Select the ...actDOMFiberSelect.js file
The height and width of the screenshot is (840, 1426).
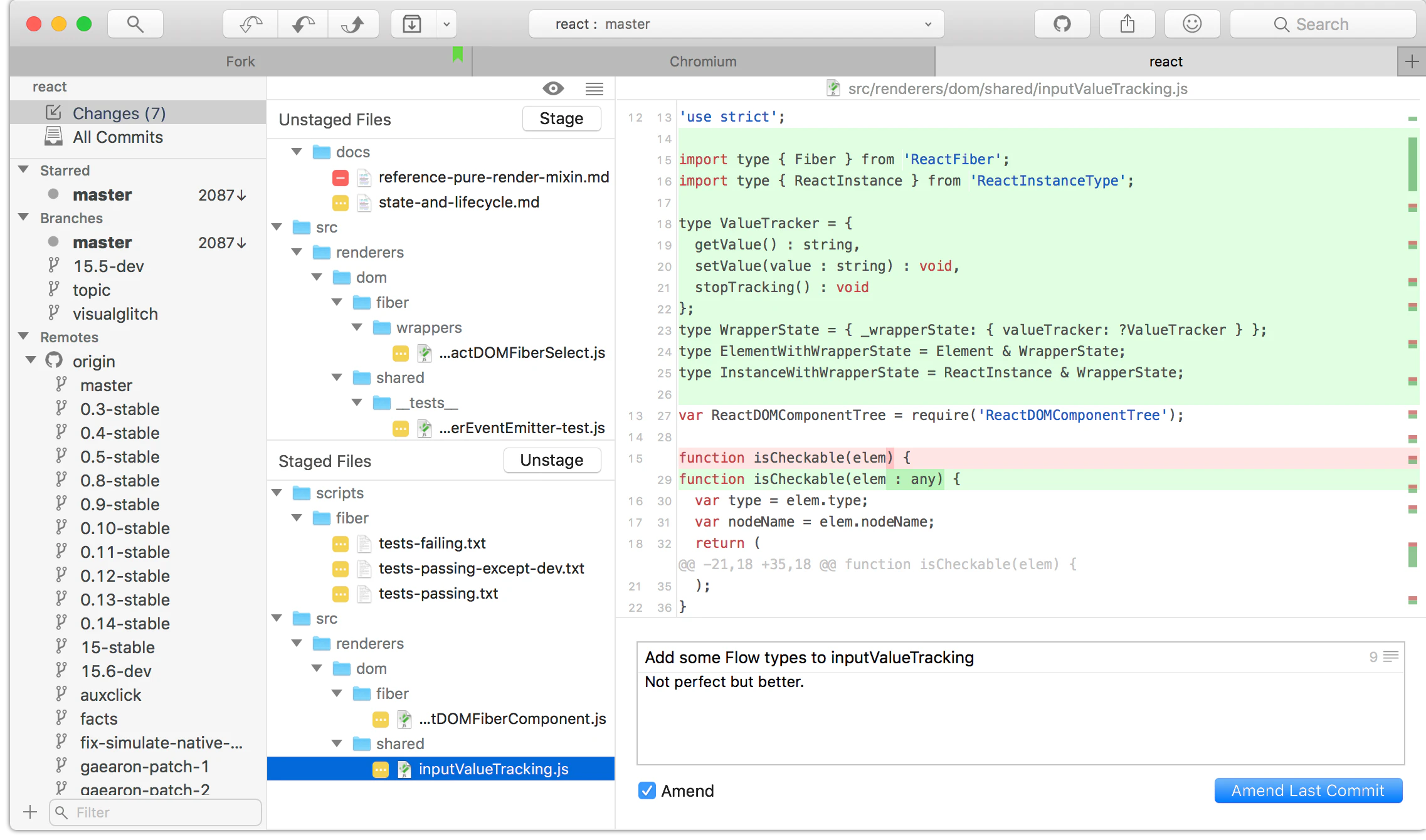point(441,353)
